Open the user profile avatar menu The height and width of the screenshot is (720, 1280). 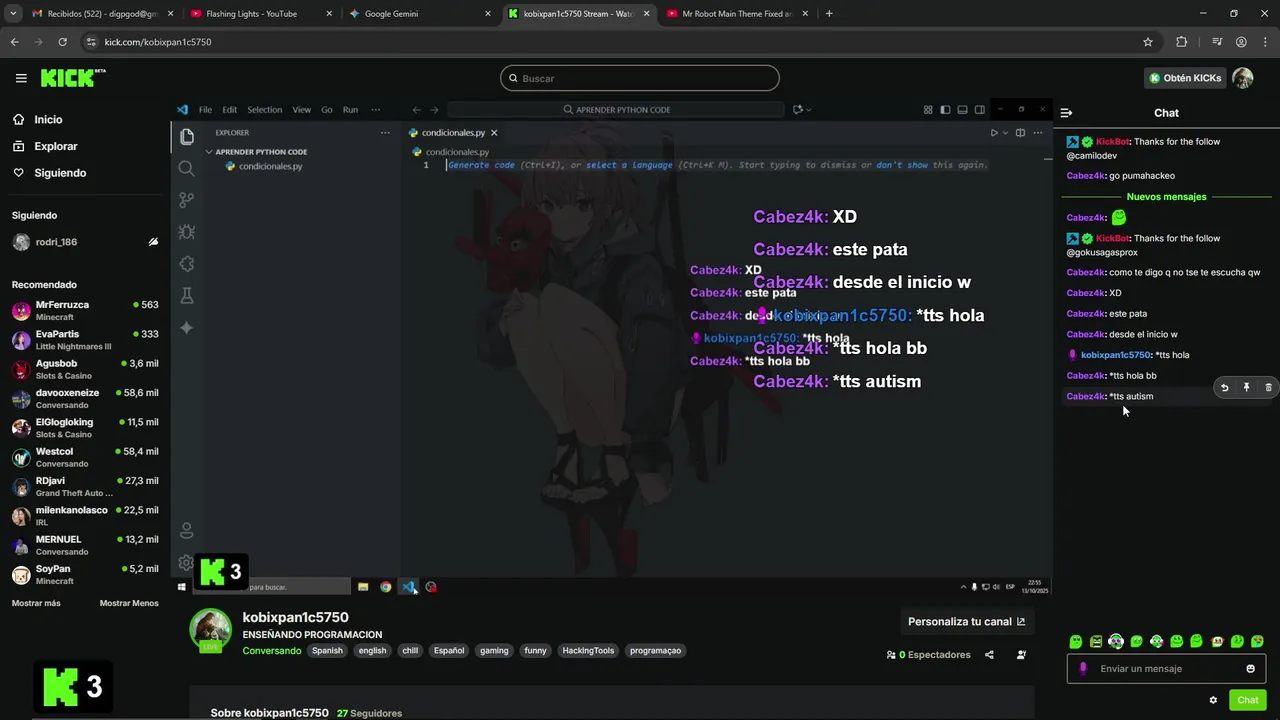click(1242, 78)
